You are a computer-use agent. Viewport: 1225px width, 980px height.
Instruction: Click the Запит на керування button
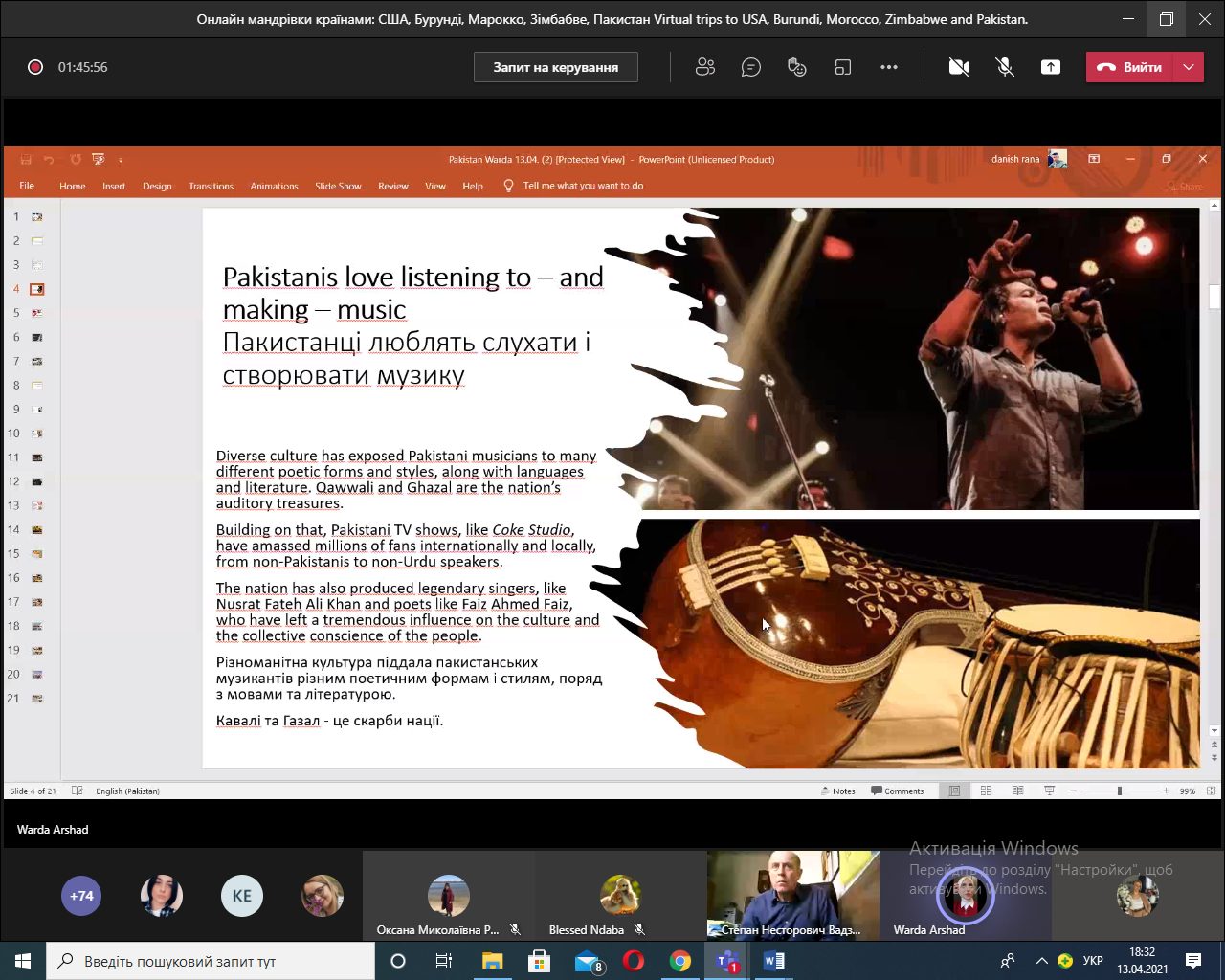tap(555, 67)
